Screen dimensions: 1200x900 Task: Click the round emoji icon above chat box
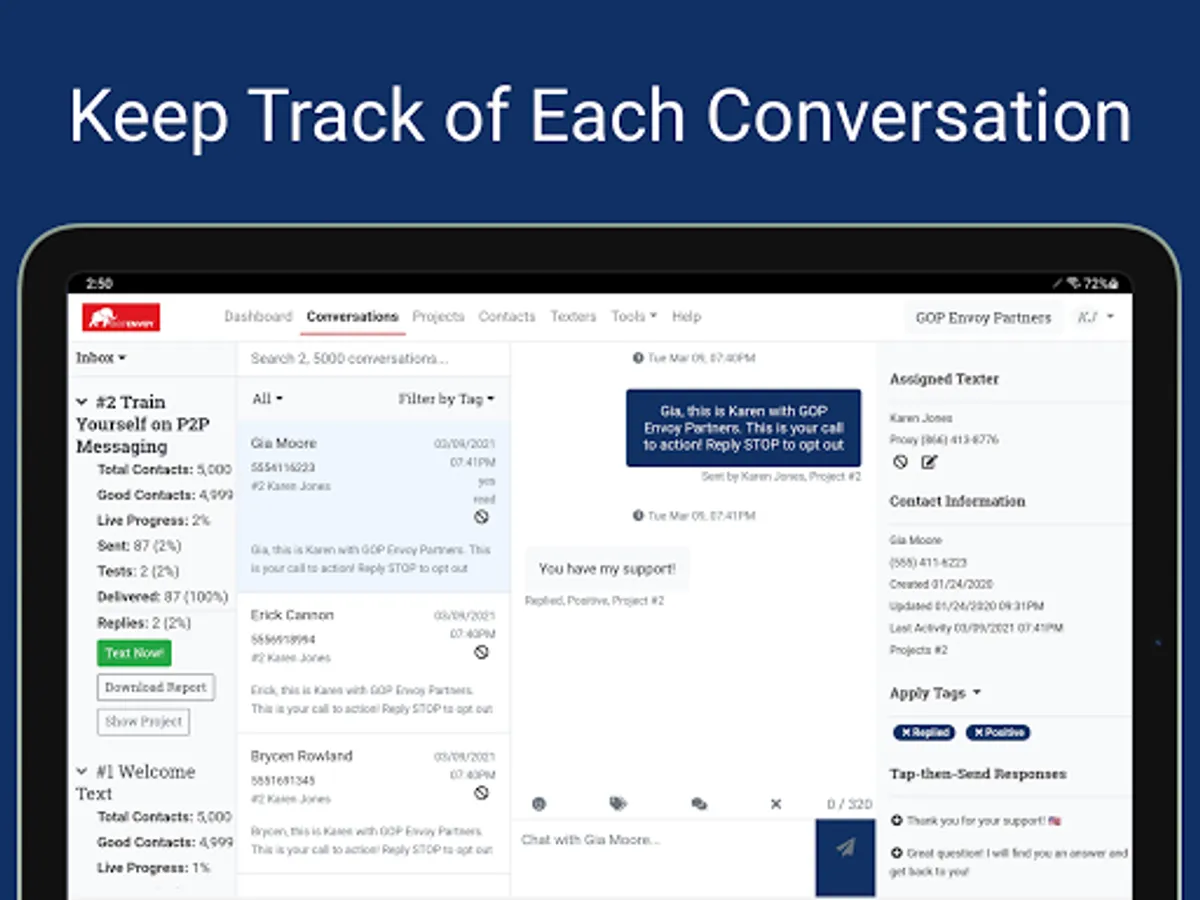tap(539, 803)
